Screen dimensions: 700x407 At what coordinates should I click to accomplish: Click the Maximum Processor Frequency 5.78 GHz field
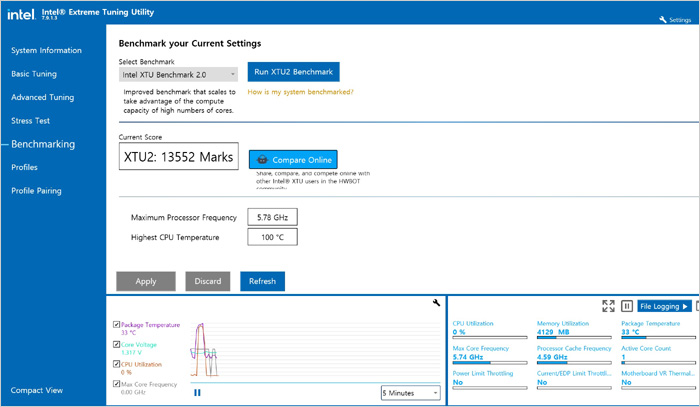[x=272, y=217]
